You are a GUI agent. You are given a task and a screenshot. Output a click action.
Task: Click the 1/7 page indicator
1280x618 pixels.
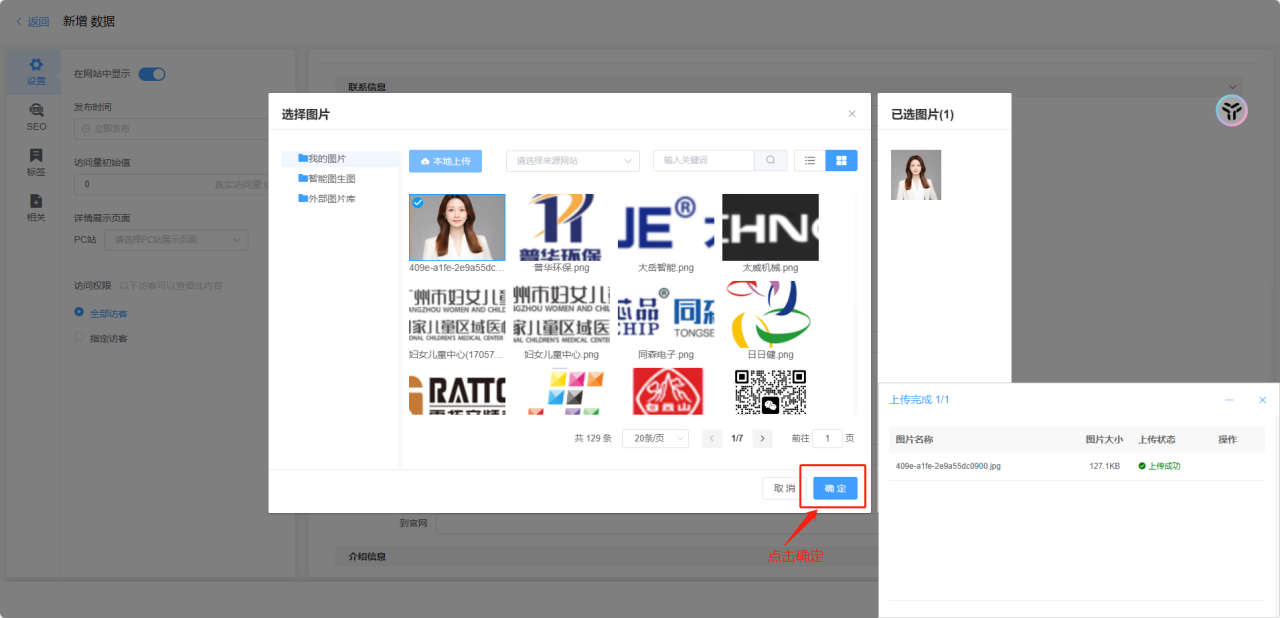737,438
